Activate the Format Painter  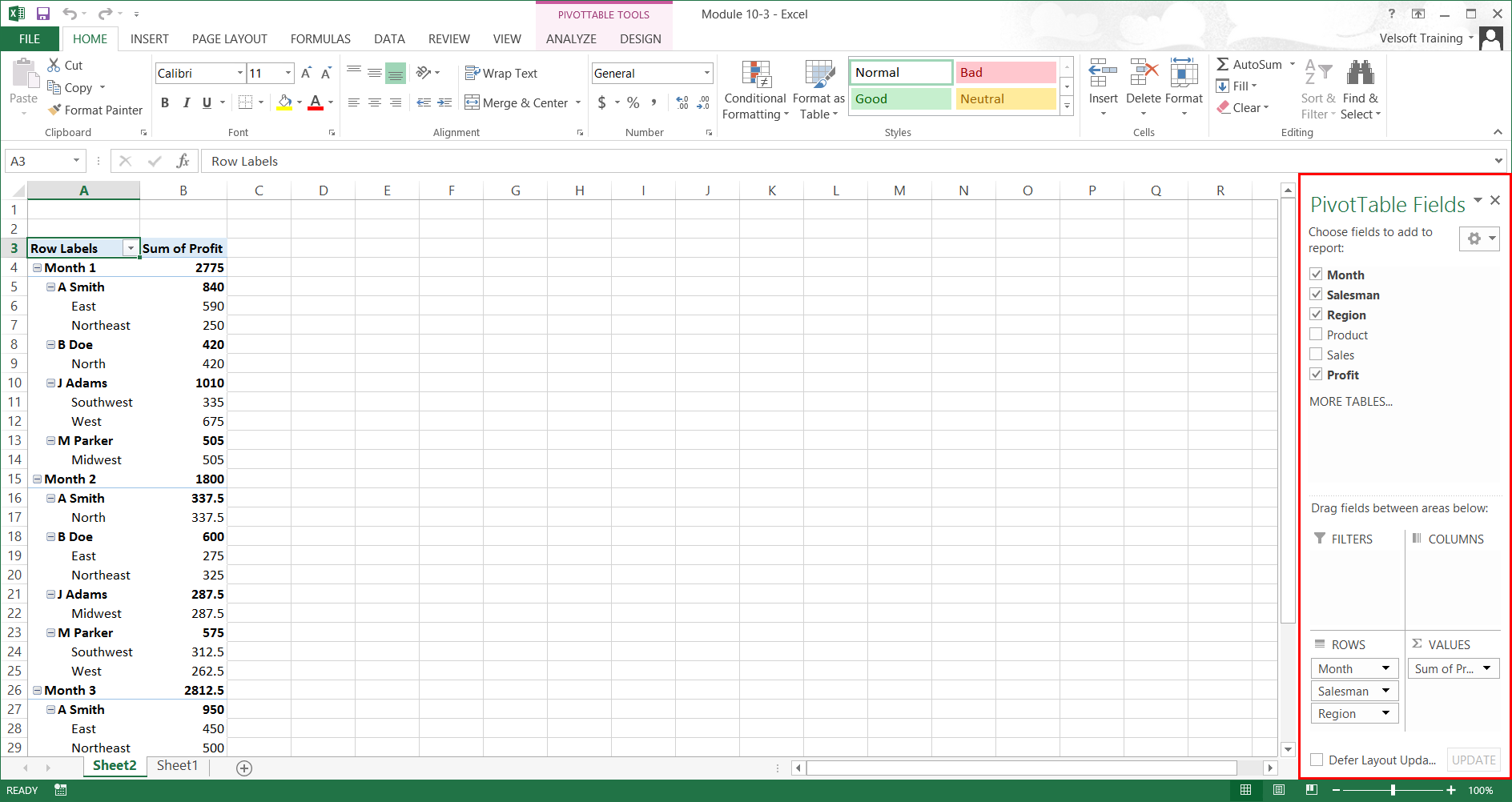click(94, 110)
